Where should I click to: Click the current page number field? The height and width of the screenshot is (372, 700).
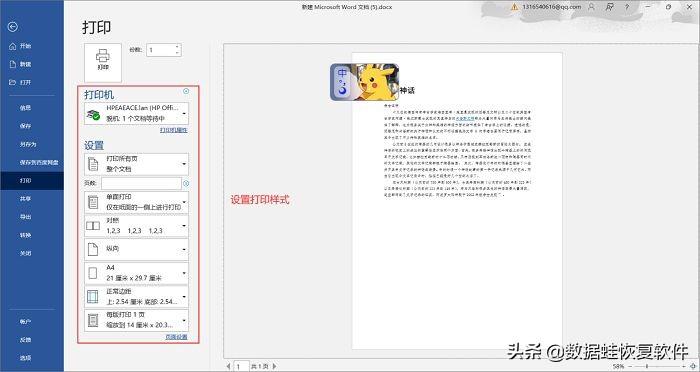coord(242,367)
